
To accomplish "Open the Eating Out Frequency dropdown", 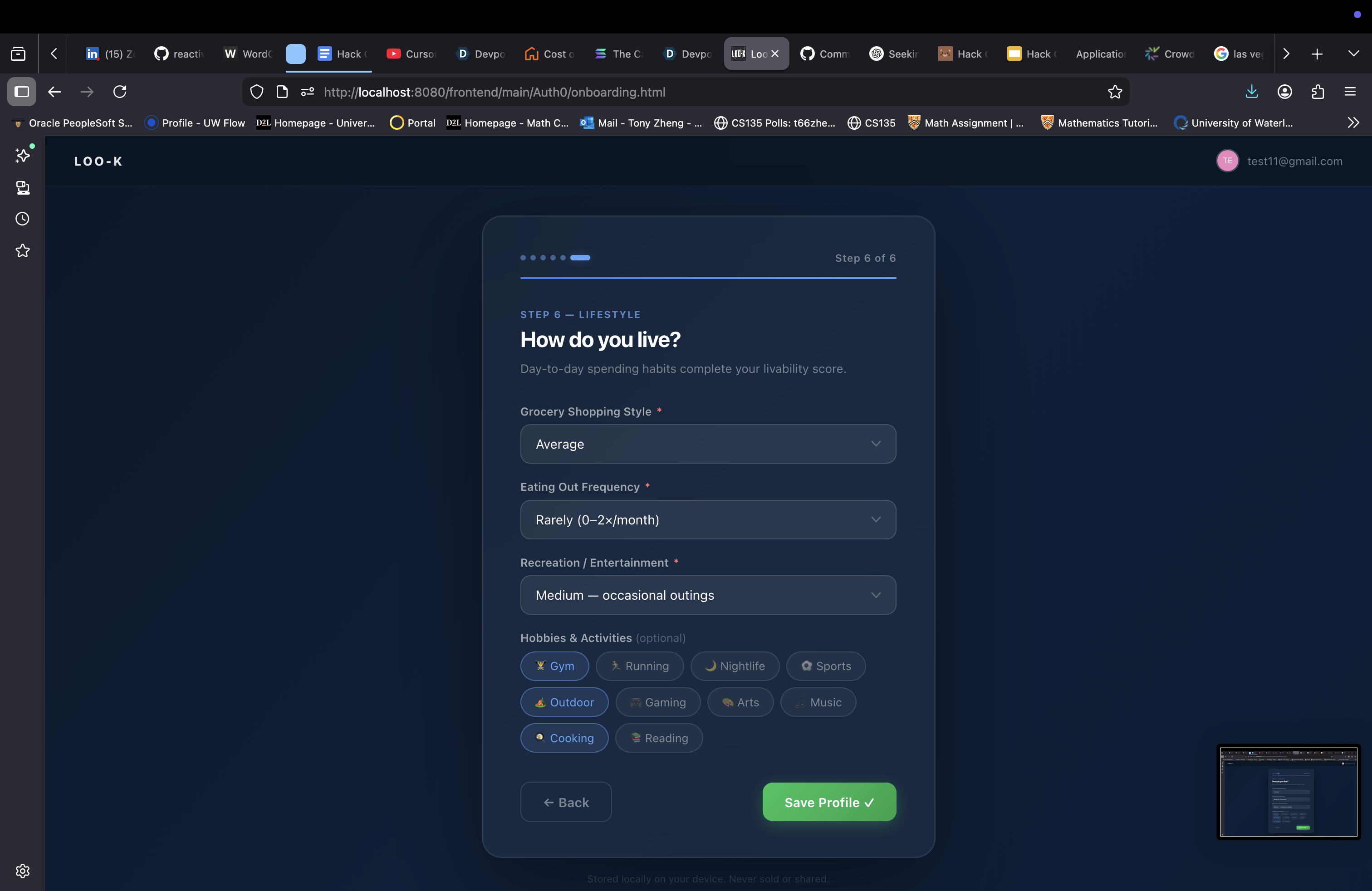I will click(x=707, y=519).
